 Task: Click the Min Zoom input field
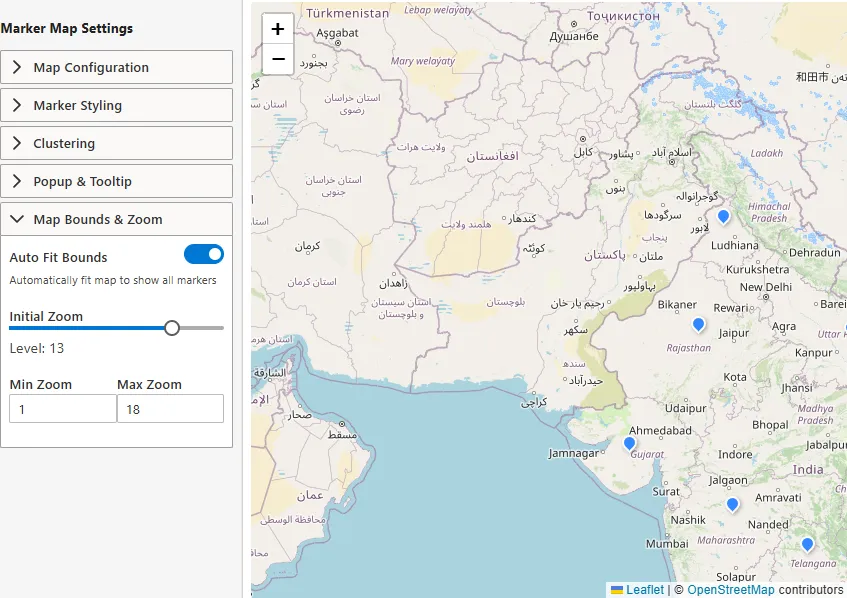coord(62,408)
